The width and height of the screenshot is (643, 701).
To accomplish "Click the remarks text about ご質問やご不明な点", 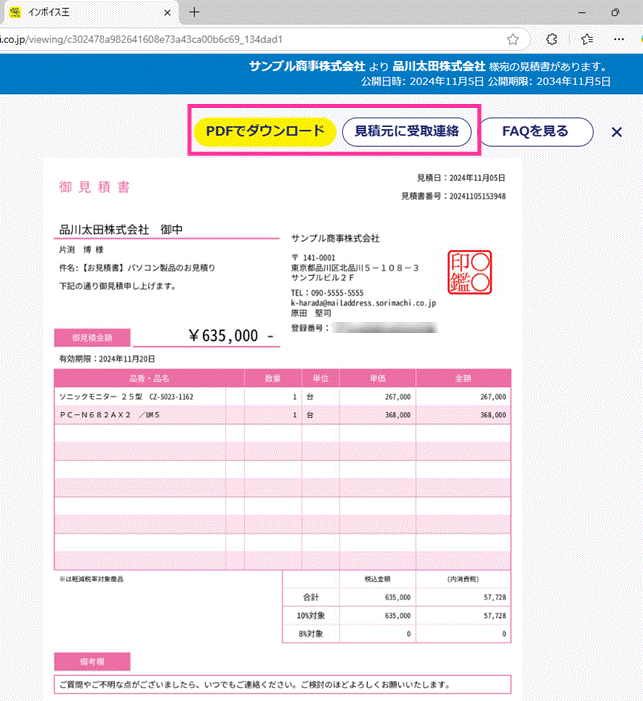I will [254, 684].
